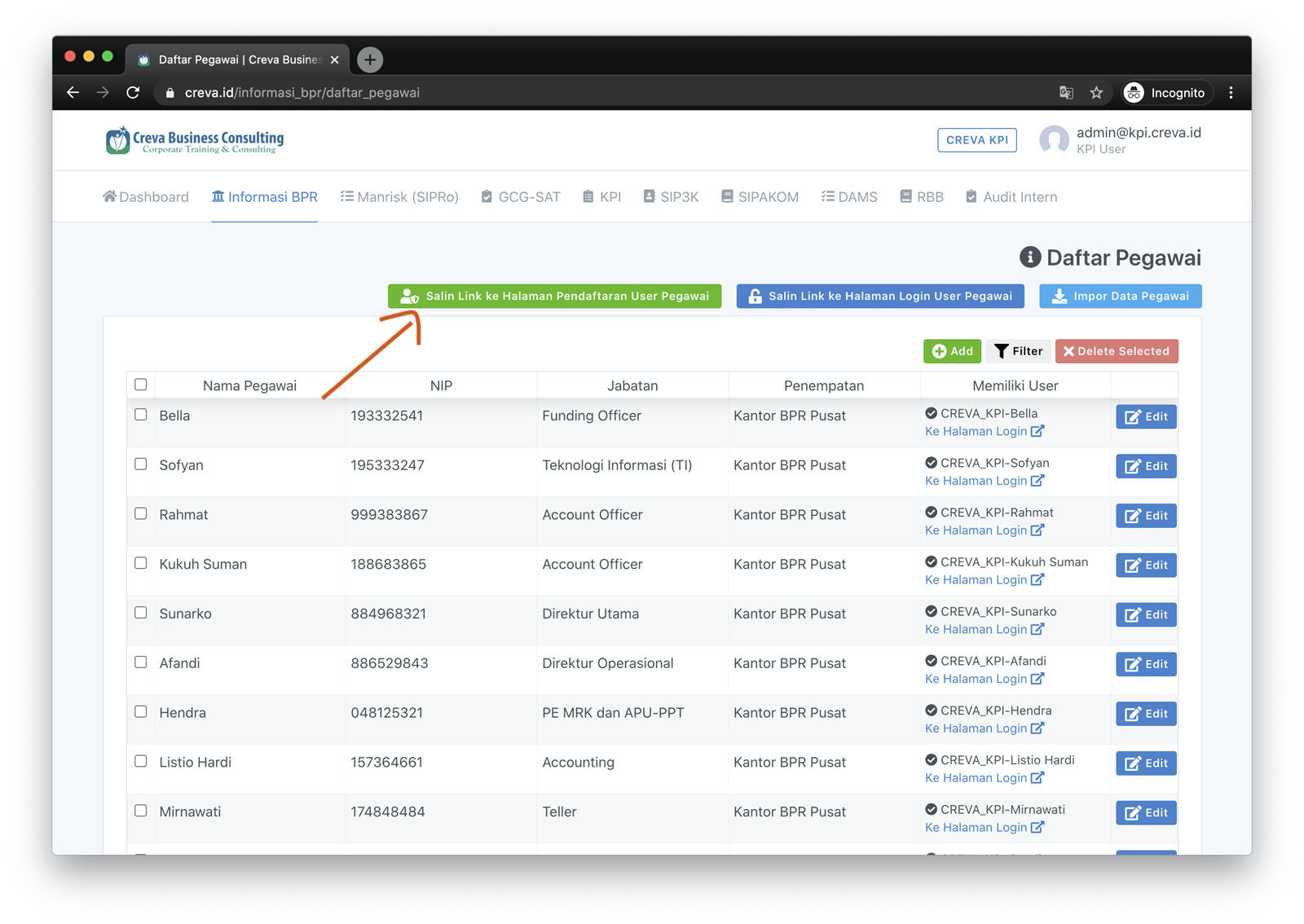Open Ke Halaman Login link for Bella
This screenshot has height=924, width=1304.
(x=985, y=432)
